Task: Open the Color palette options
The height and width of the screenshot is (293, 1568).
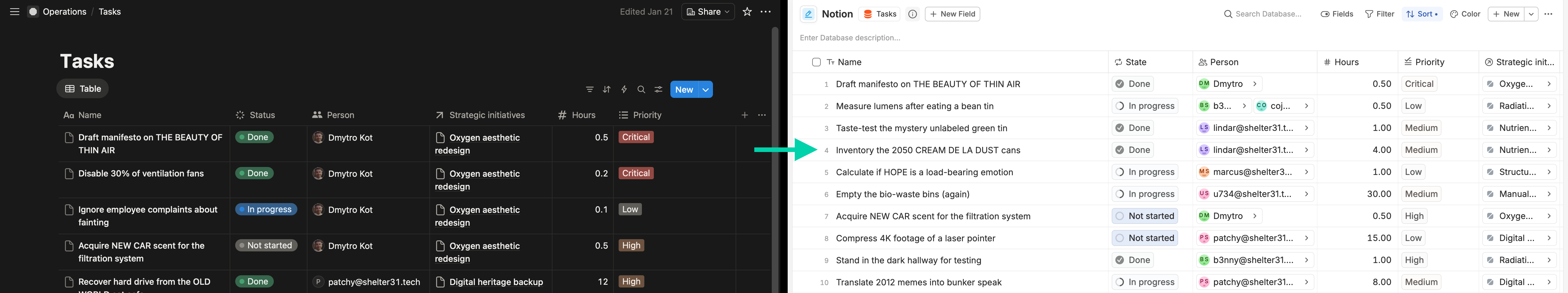Action: tap(1465, 14)
